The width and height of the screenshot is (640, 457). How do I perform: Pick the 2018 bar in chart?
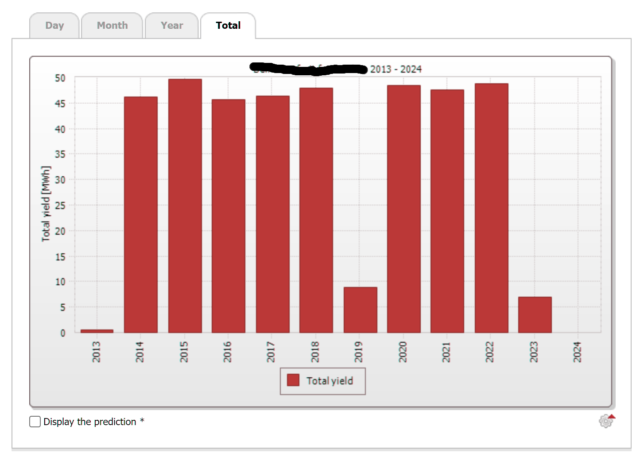[316, 210]
